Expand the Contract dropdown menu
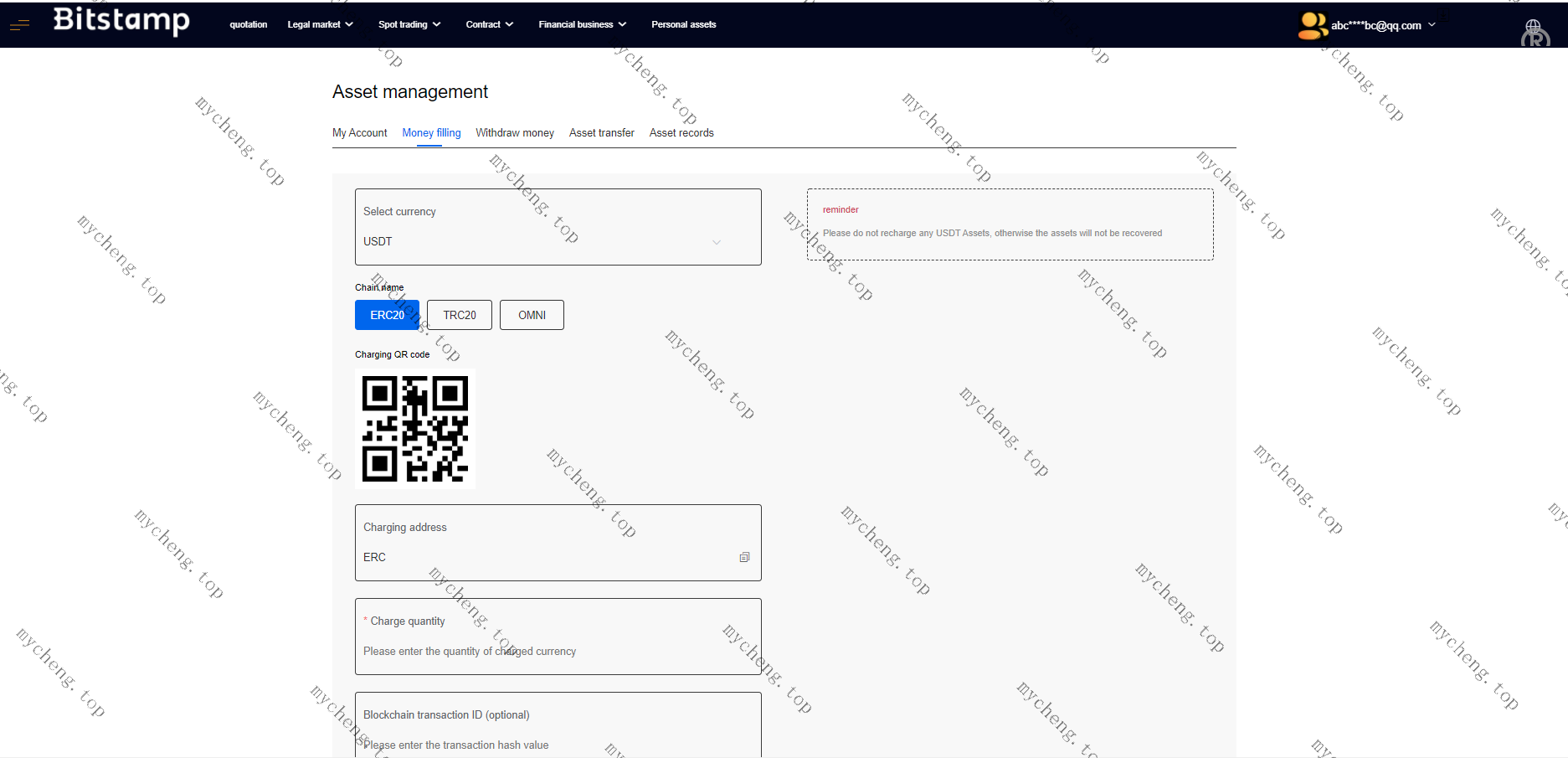Screen dimensions: 1568x758 tap(489, 24)
